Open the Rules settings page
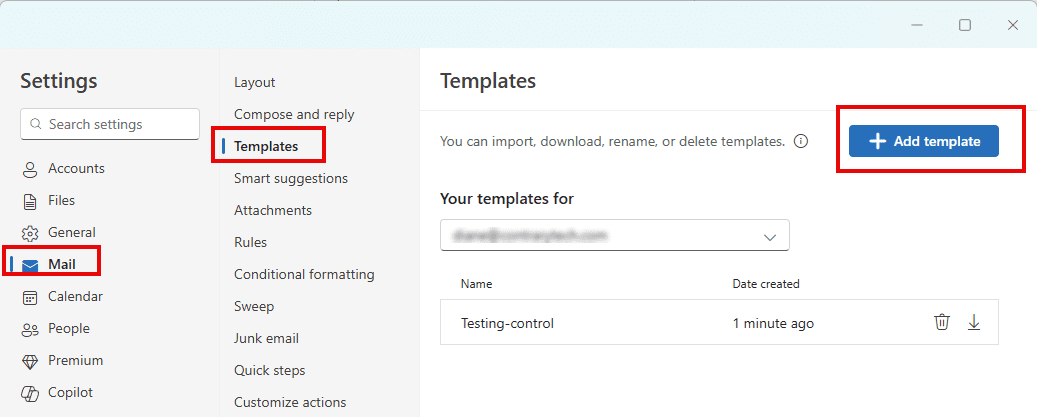This screenshot has height=417, width=1037. 250,242
